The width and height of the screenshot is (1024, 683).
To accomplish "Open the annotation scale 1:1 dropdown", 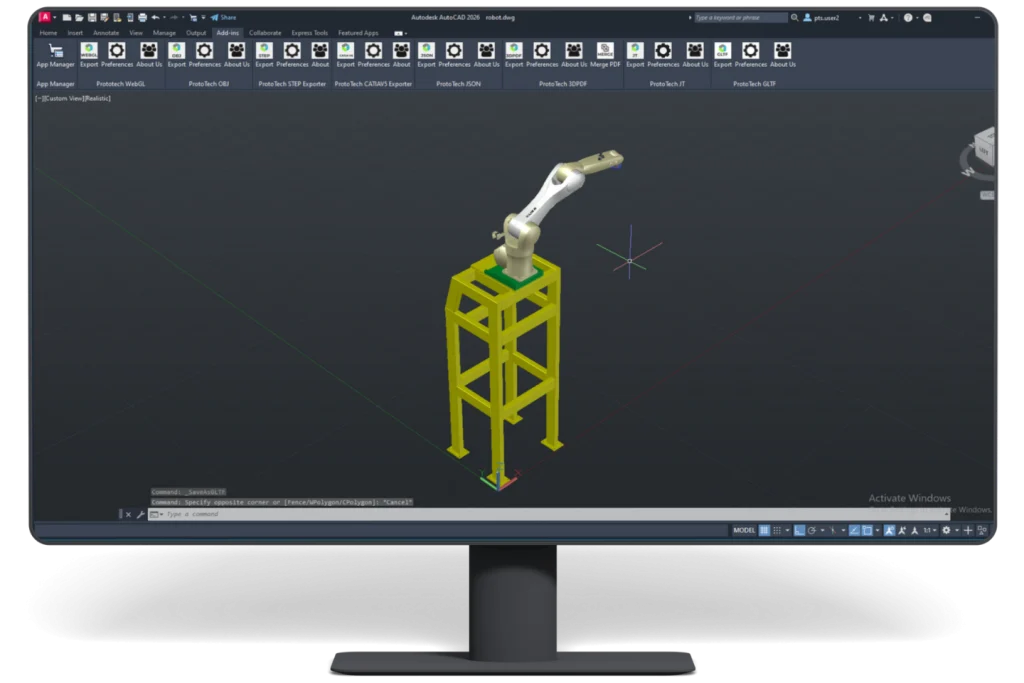I will point(931,530).
